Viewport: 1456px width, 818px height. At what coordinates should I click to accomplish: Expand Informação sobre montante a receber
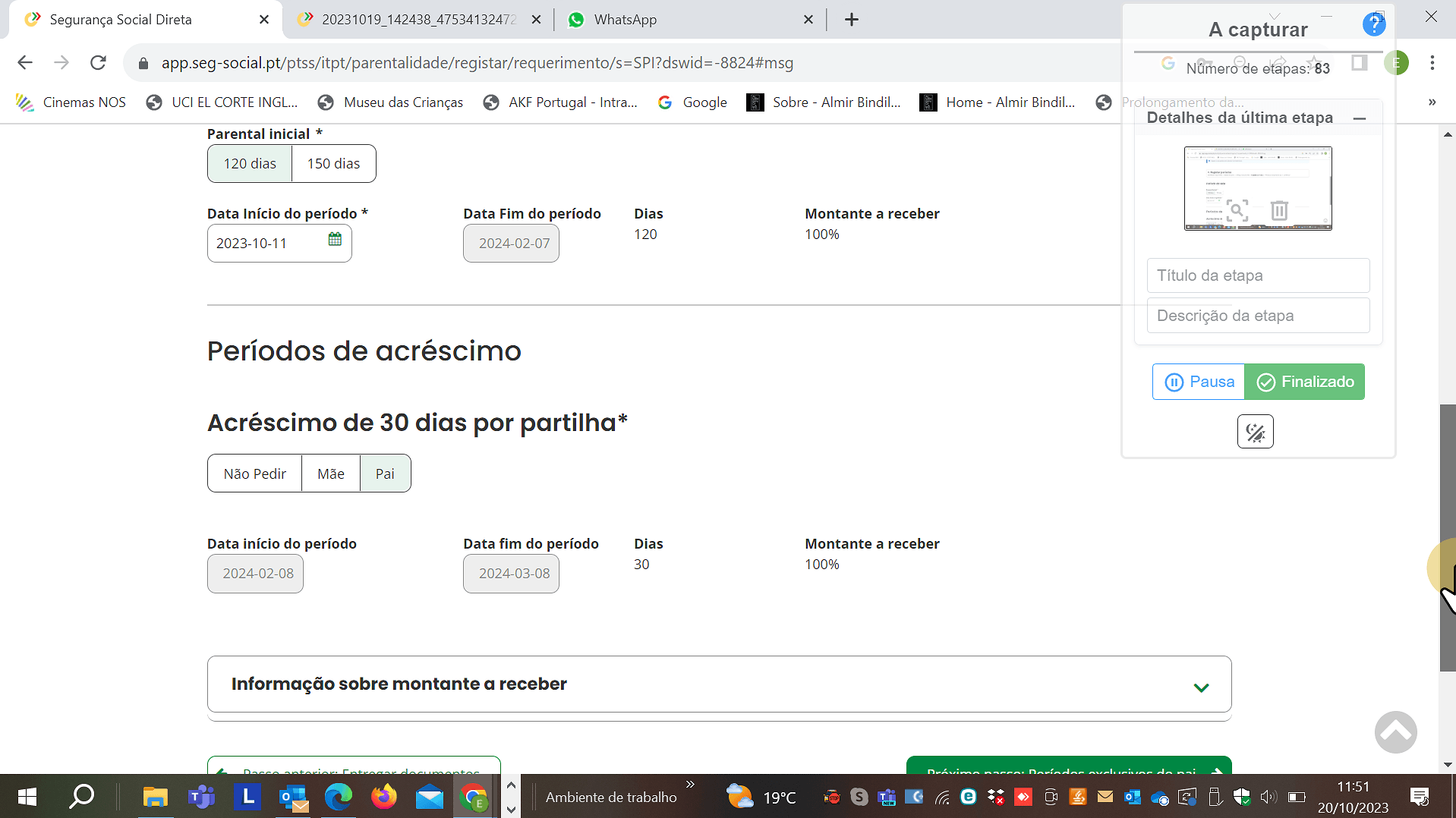(1200, 687)
